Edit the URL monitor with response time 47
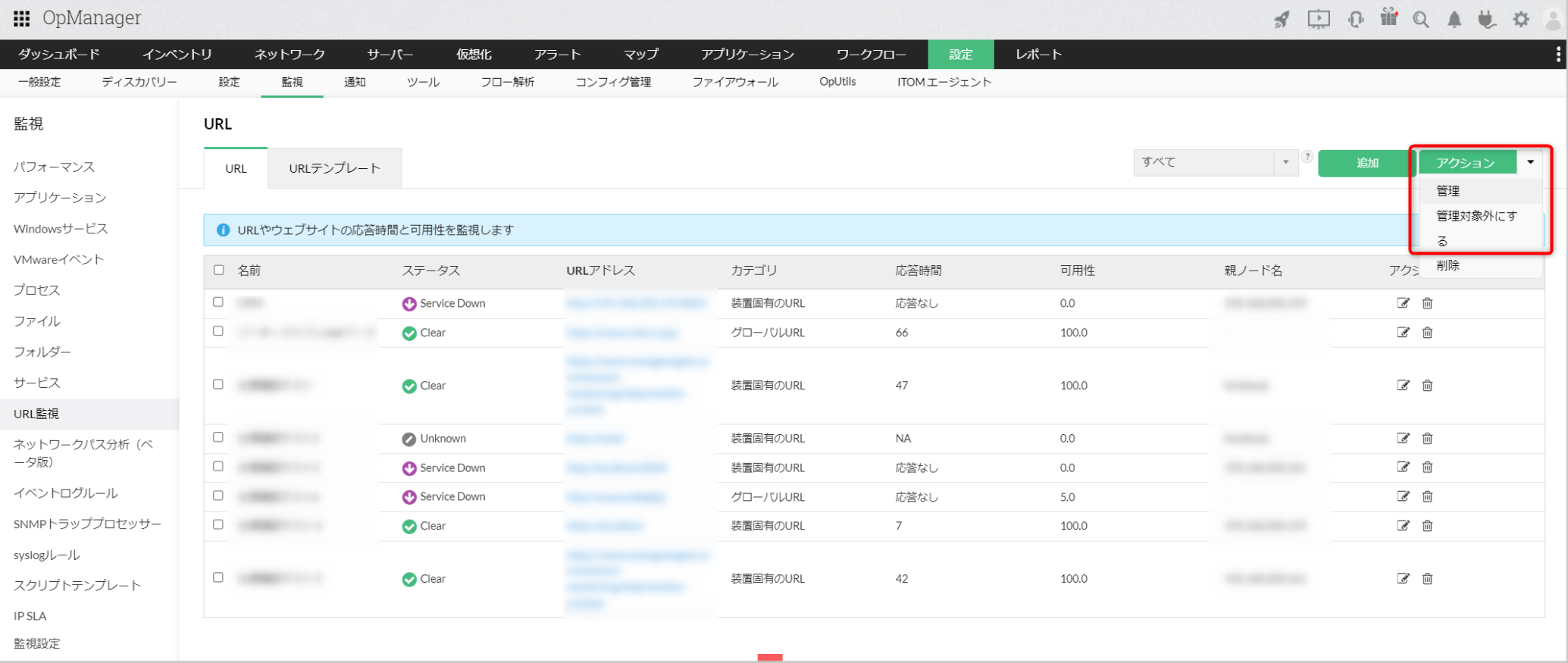 1403,386
